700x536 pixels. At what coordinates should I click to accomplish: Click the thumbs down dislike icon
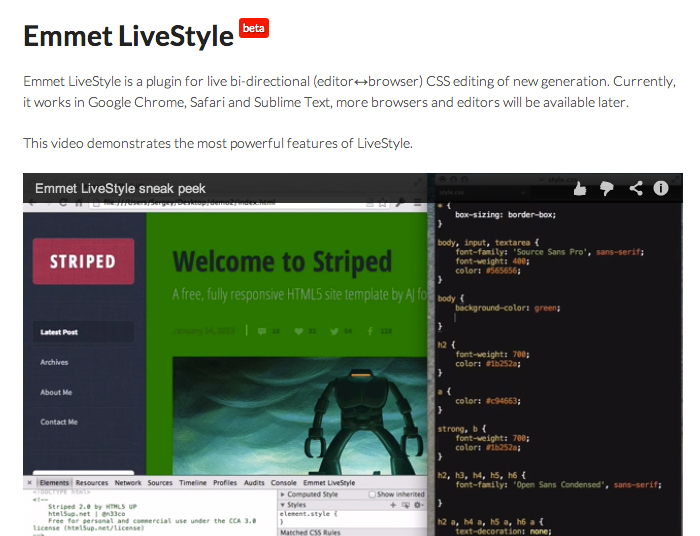tap(607, 187)
